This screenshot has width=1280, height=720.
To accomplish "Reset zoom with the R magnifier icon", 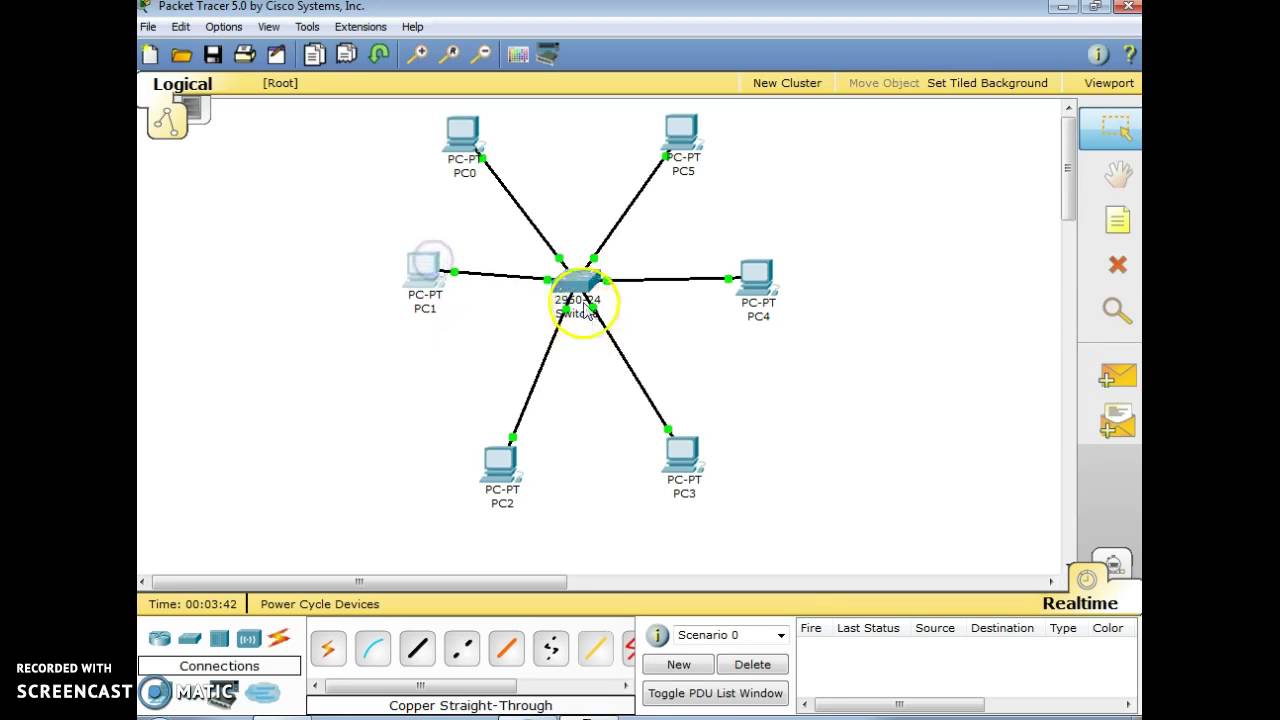I will pyautogui.click(x=449, y=55).
